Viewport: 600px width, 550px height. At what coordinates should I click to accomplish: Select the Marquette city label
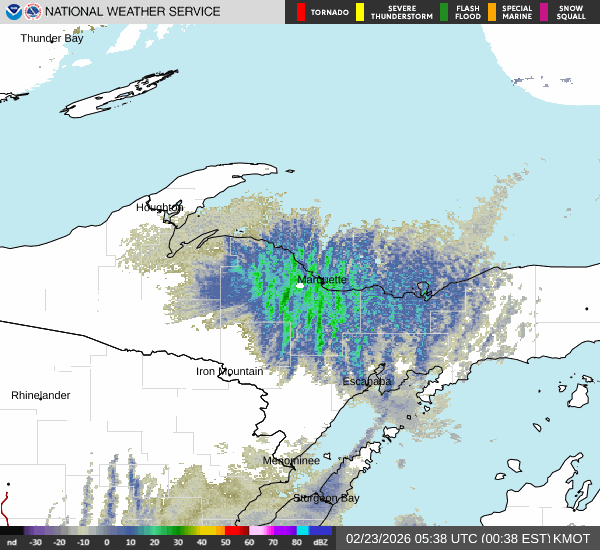click(322, 279)
